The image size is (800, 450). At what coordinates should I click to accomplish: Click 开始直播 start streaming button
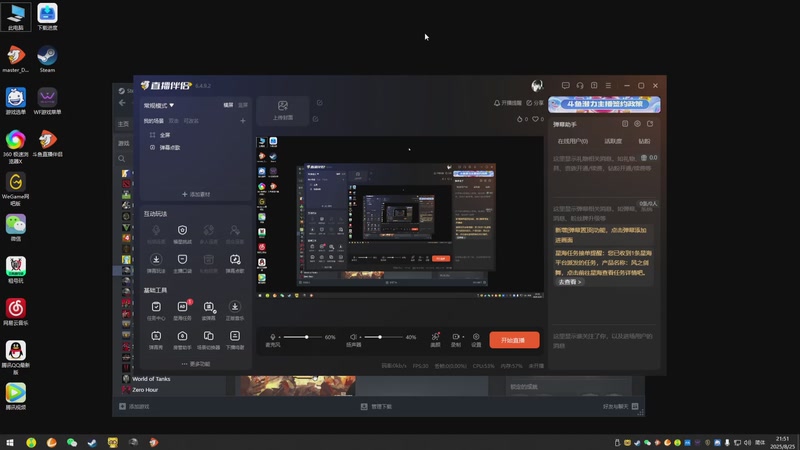pyautogui.click(x=514, y=340)
